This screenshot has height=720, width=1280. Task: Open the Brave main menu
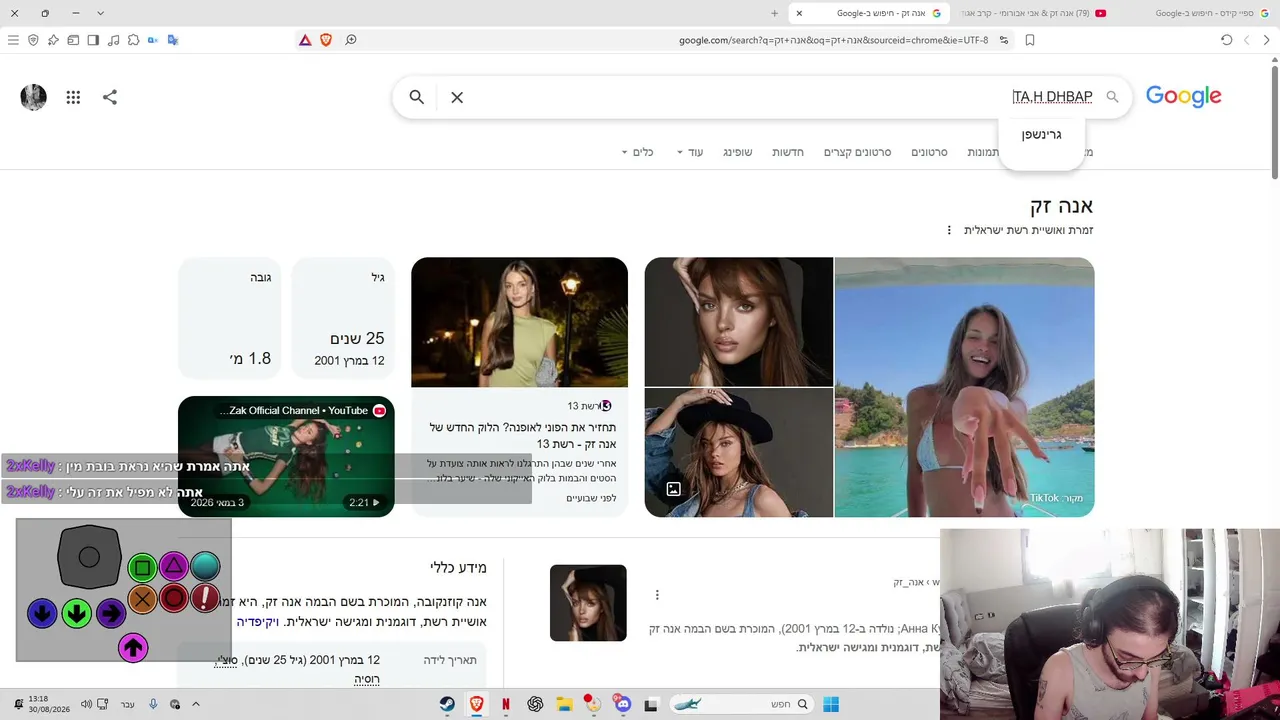coord(13,40)
